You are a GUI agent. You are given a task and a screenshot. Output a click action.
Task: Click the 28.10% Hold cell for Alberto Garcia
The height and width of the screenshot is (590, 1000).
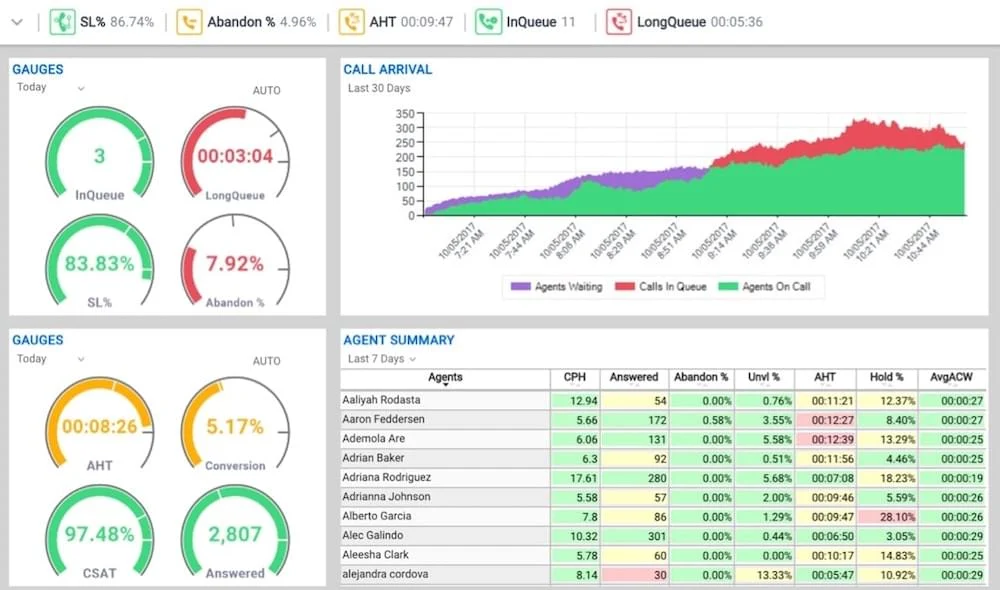[886, 517]
